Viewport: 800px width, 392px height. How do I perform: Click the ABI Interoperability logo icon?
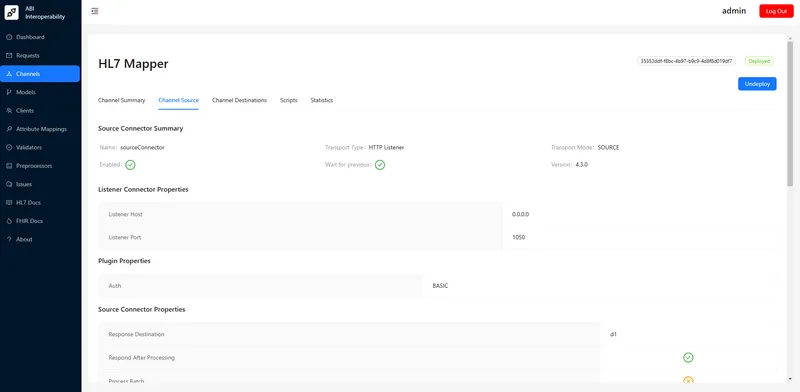(x=12, y=13)
